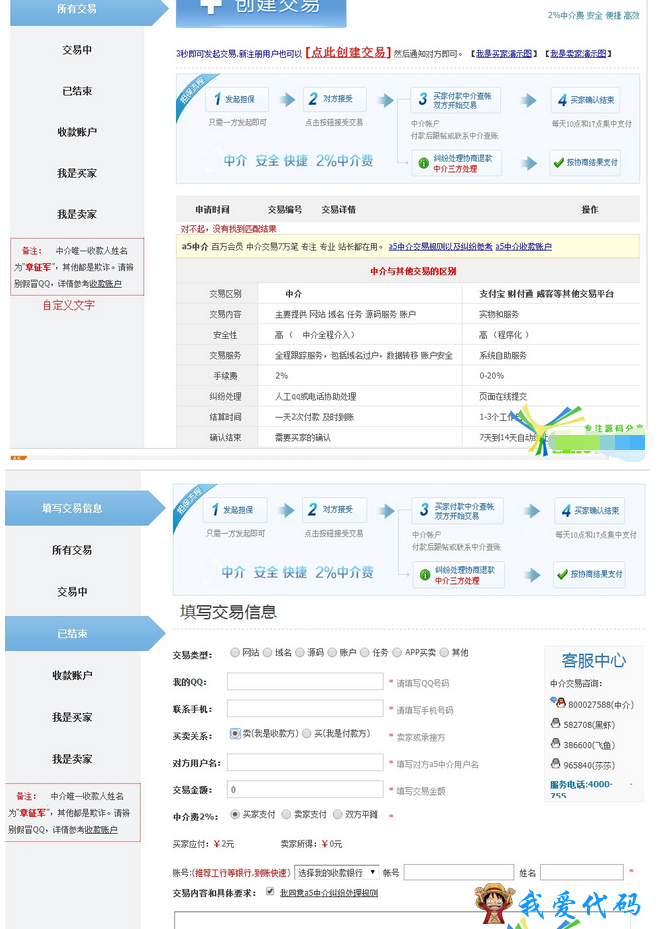Select the 任务 transaction type
This screenshot has width=658, height=929.
point(365,652)
